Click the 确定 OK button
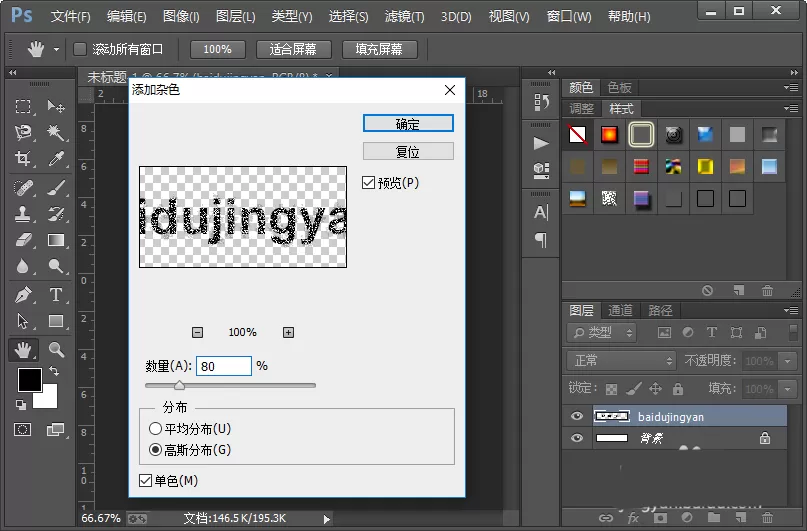Screen dimensions: 807x531 click(408, 123)
